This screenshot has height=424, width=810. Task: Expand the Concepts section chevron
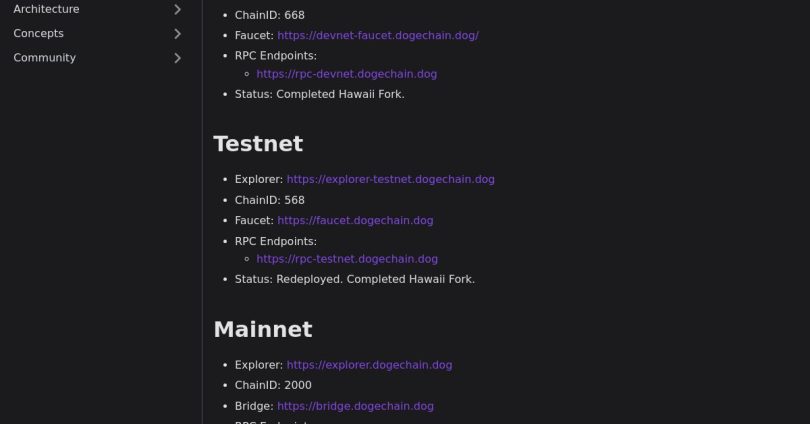(x=177, y=34)
